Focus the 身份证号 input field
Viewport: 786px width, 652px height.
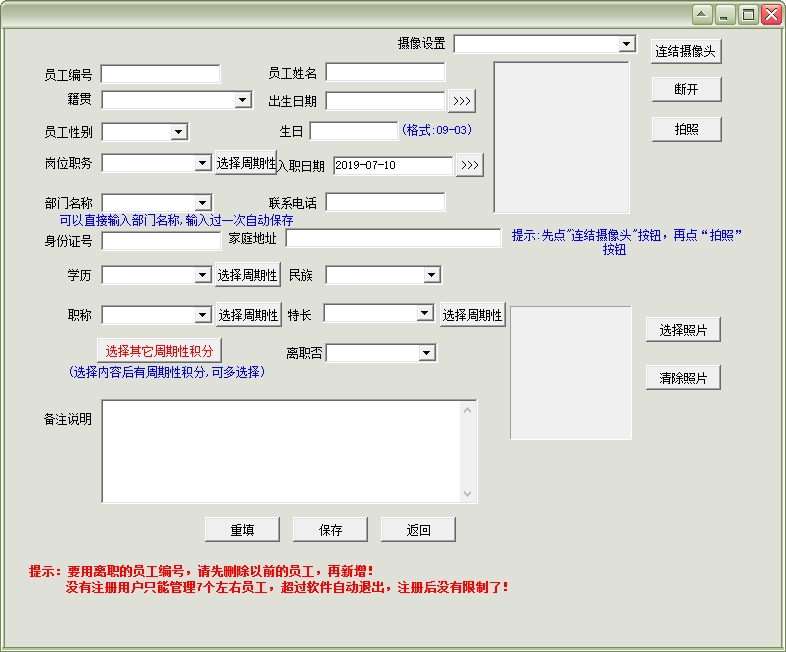point(161,241)
